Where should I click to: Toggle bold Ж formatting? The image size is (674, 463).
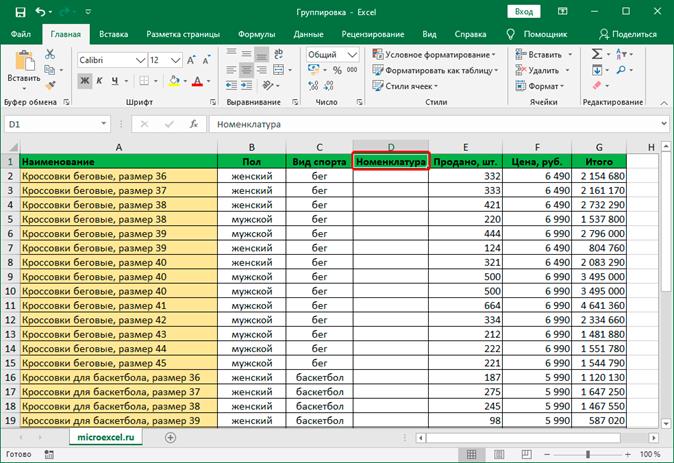point(85,81)
